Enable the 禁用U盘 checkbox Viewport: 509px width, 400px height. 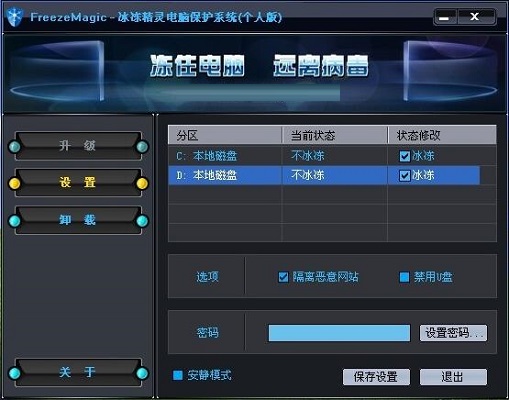(x=404, y=277)
